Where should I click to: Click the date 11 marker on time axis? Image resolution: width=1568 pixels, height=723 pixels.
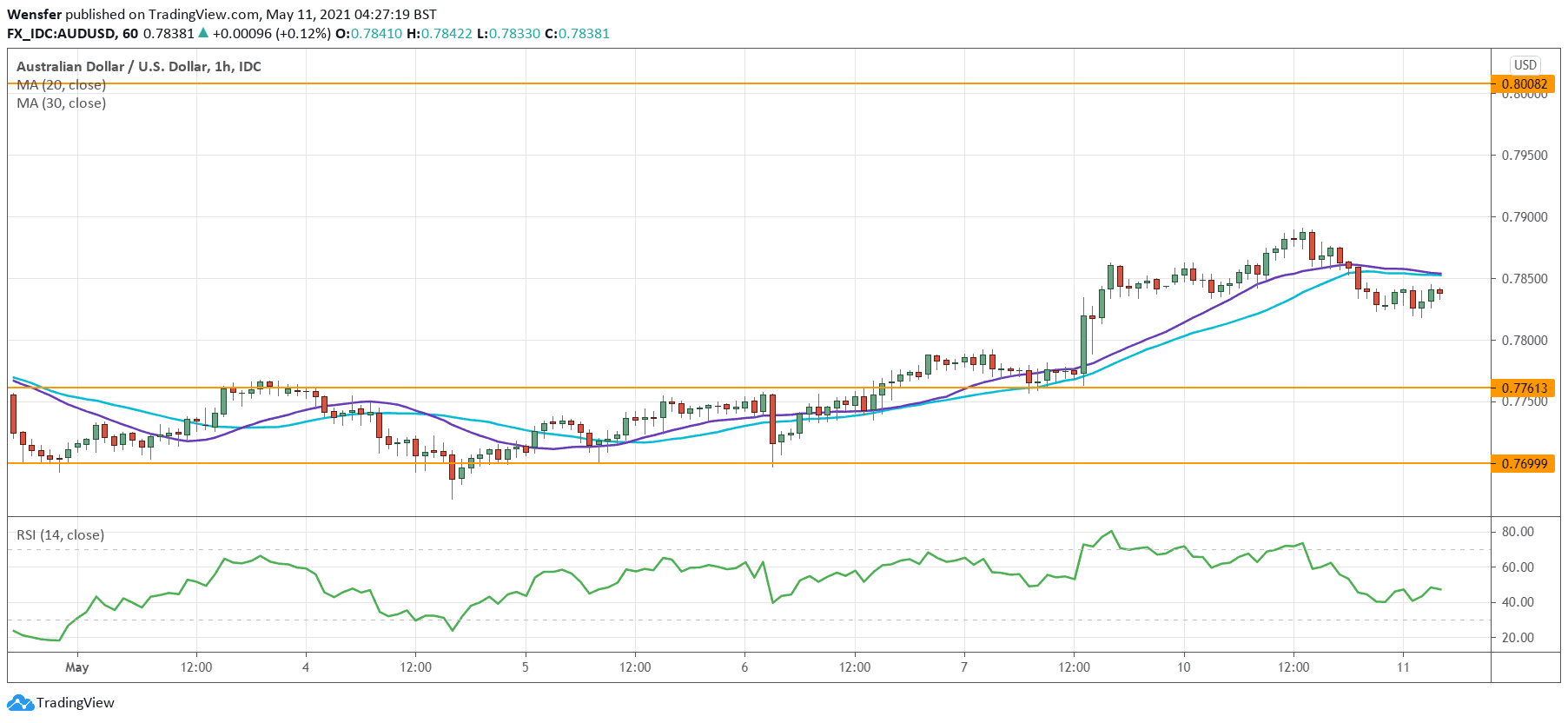tap(1403, 667)
